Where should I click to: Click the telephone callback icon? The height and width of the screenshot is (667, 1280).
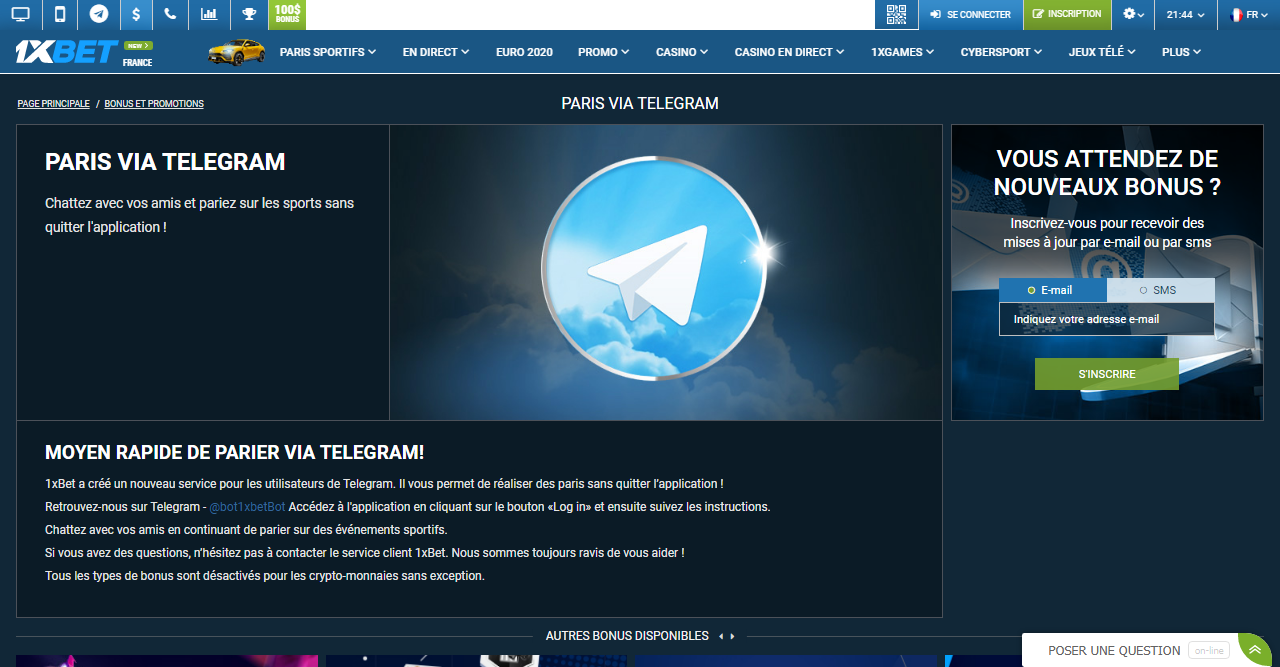tap(171, 14)
